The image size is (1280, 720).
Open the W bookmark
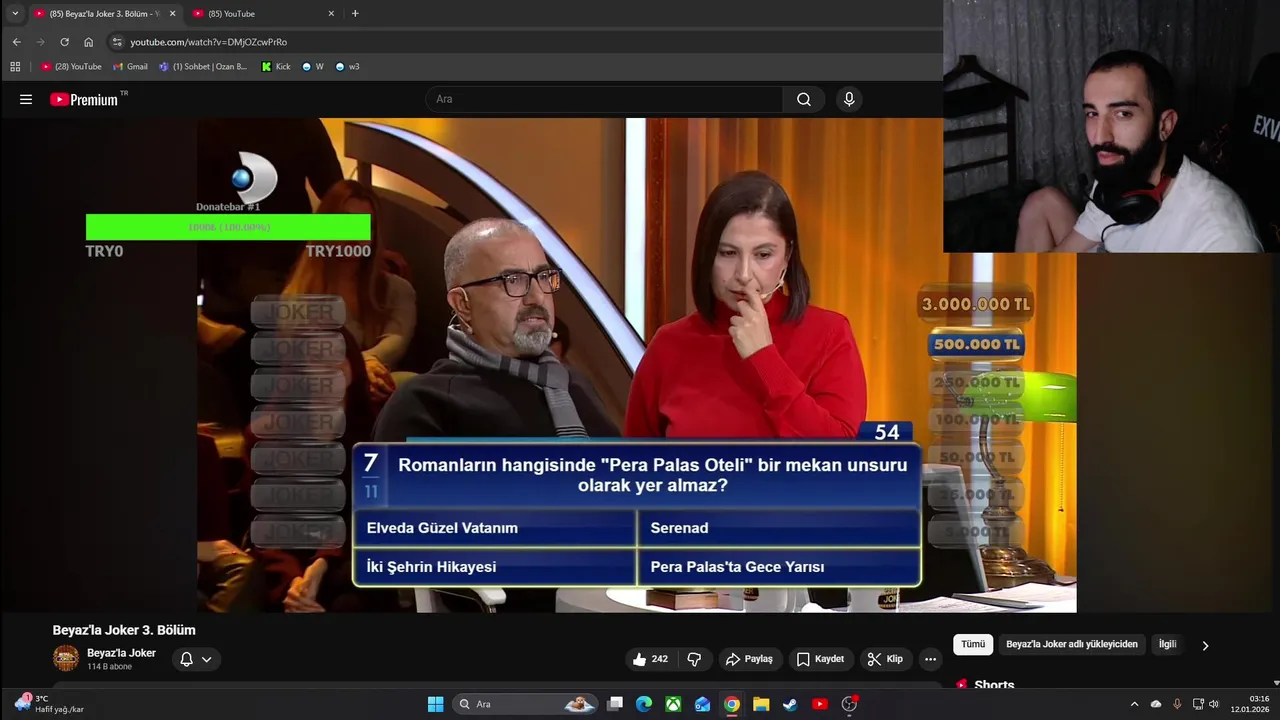click(x=313, y=67)
